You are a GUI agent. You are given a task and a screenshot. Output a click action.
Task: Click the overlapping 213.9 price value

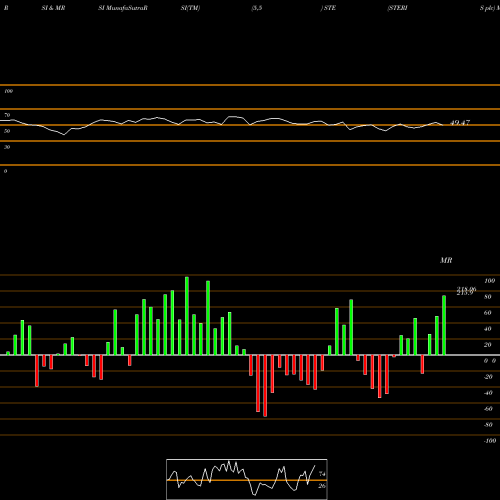(x=465, y=293)
